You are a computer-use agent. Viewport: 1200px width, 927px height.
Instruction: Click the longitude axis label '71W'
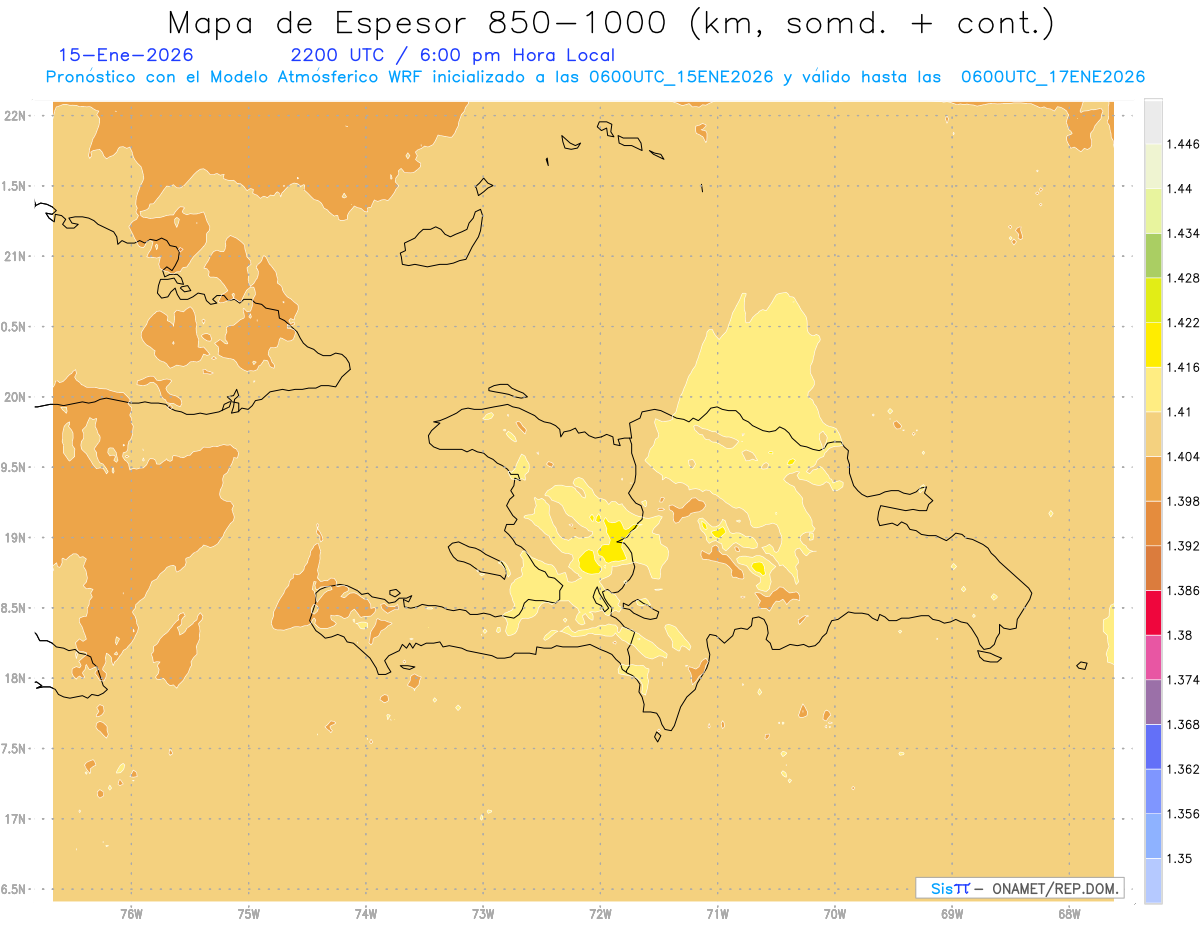pyautogui.click(x=717, y=914)
